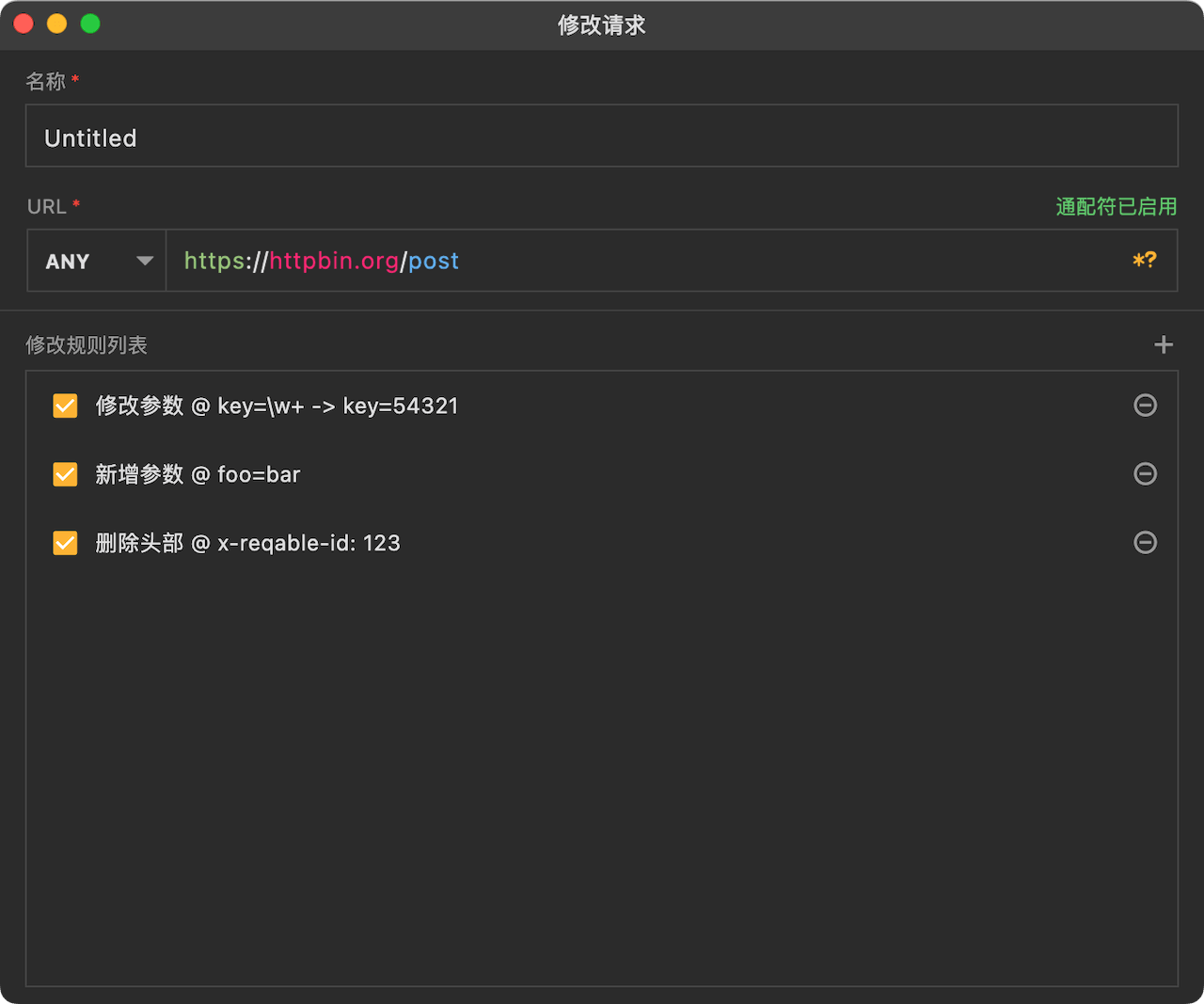Uncheck the 修改参数 rule checkbox
The width and height of the screenshot is (1204, 1004).
pyautogui.click(x=65, y=406)
